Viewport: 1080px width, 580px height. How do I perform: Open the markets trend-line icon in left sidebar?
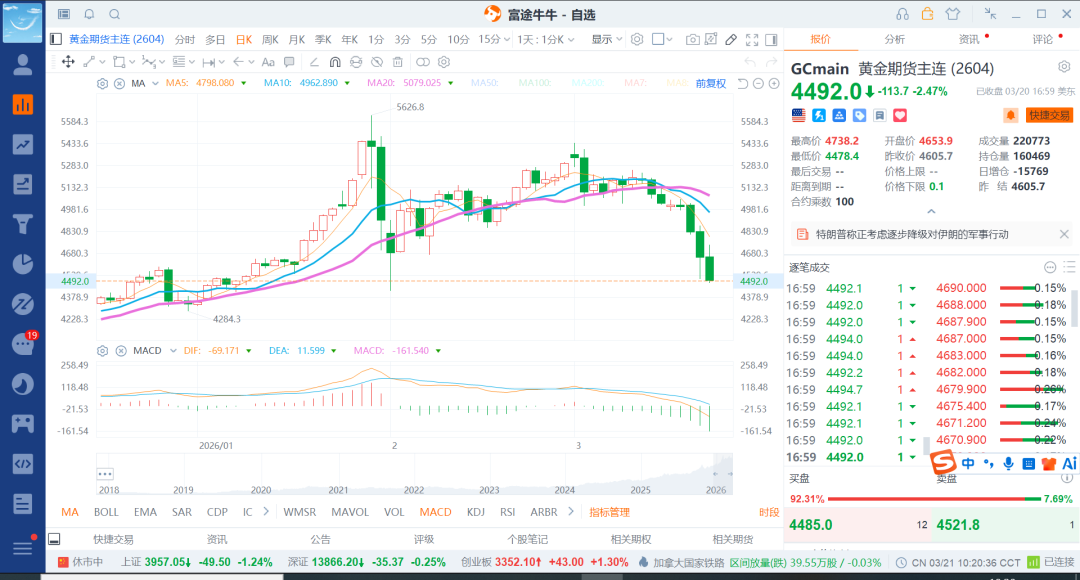(23, 144)
